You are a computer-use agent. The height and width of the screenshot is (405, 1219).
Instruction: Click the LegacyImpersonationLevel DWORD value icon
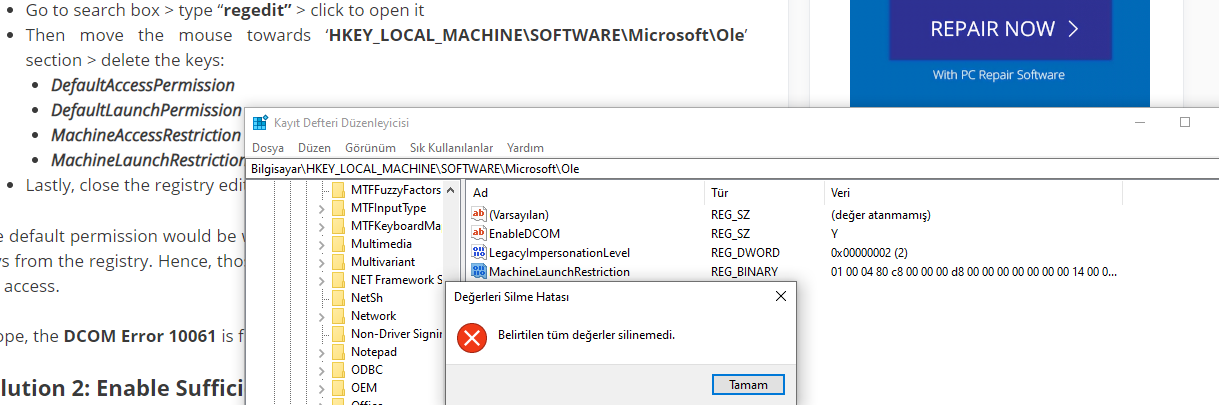478,253
